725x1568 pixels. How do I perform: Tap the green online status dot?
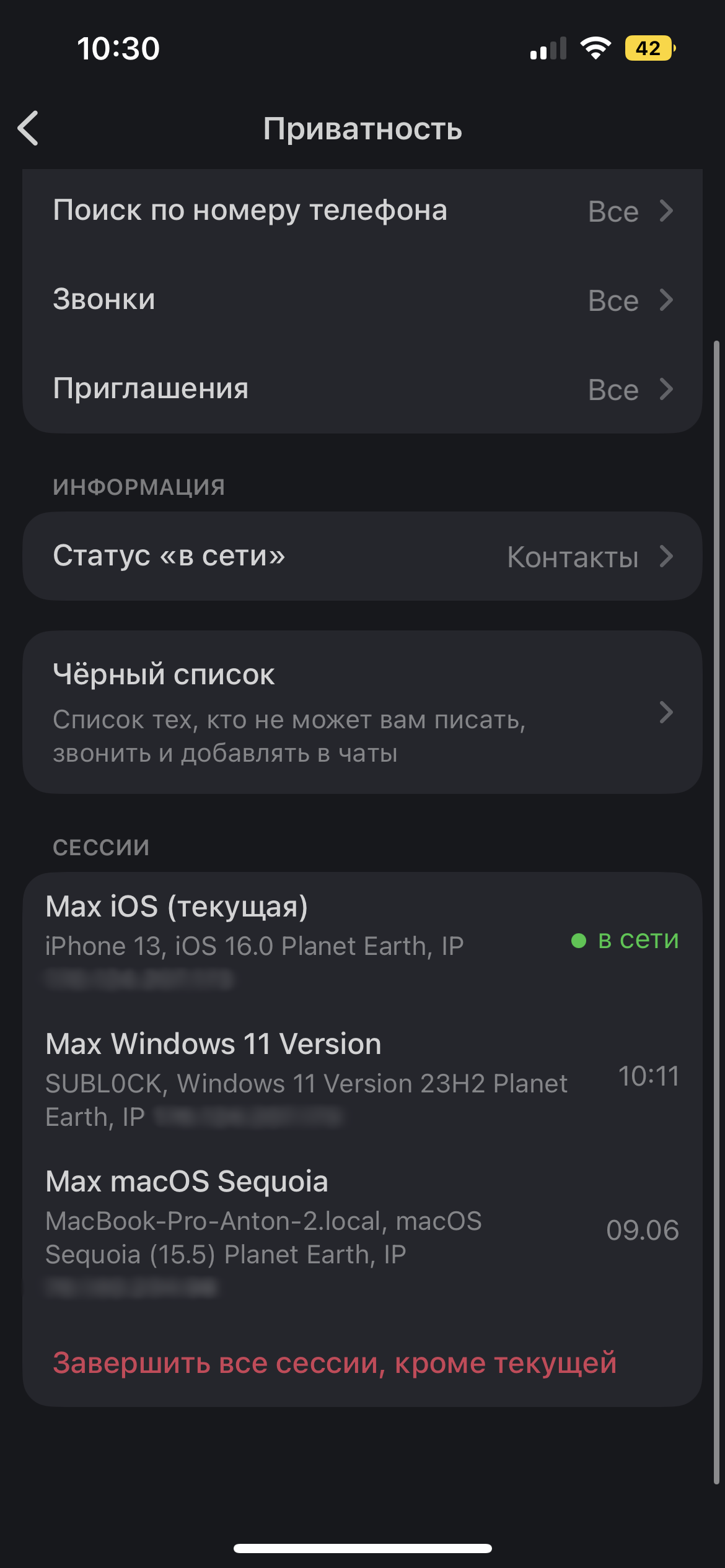point(579,941)
